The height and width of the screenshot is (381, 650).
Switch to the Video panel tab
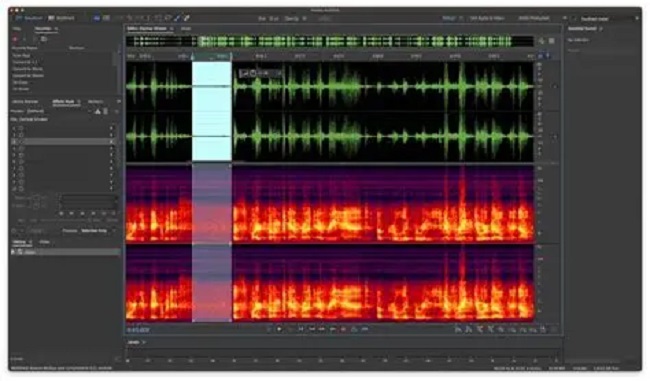[44, 242]
